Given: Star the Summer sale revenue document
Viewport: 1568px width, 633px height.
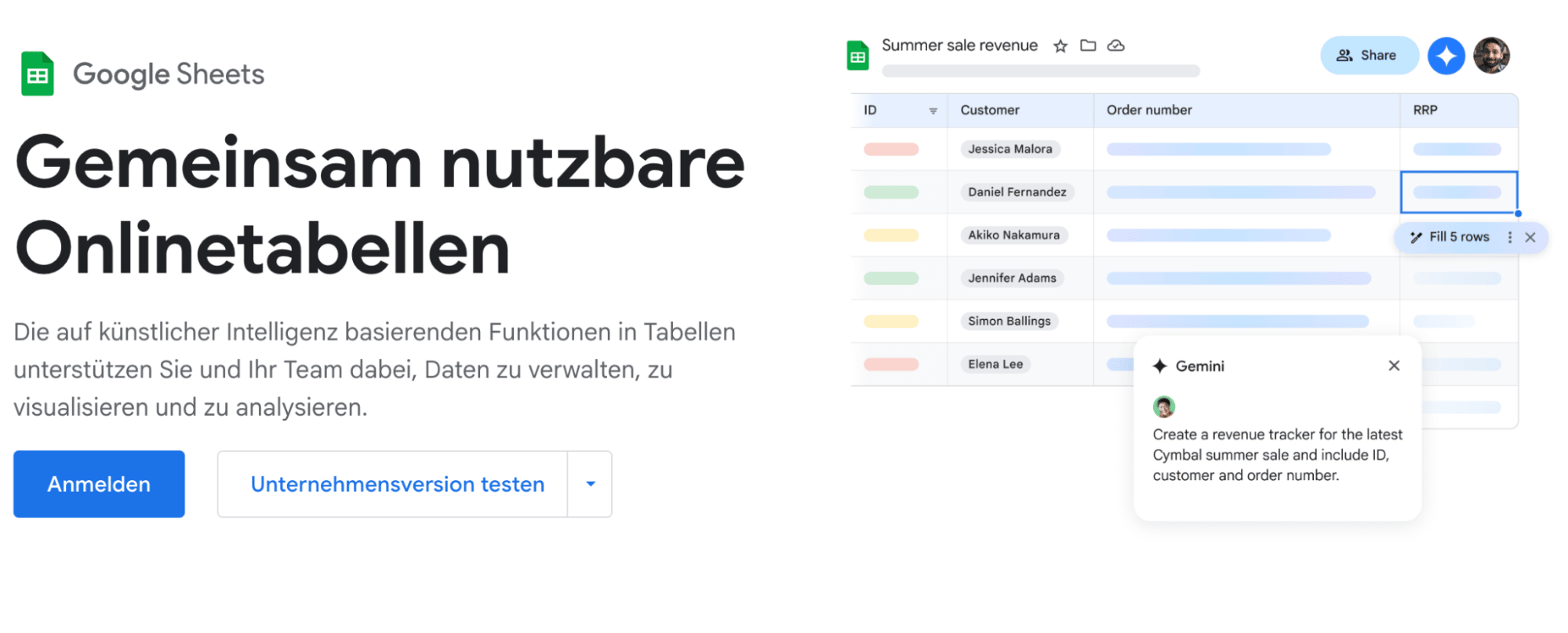Looking at the screenshot, I should (x=1060, y=46).
